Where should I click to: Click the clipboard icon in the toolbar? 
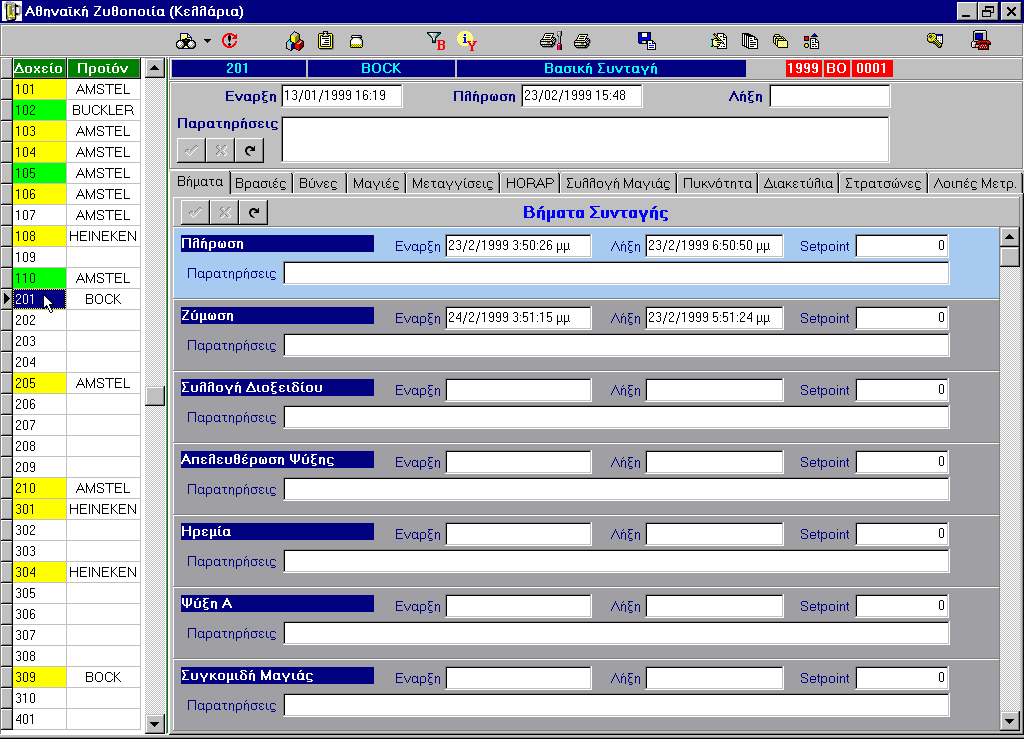pyautogui.click(x=325, y=41)
